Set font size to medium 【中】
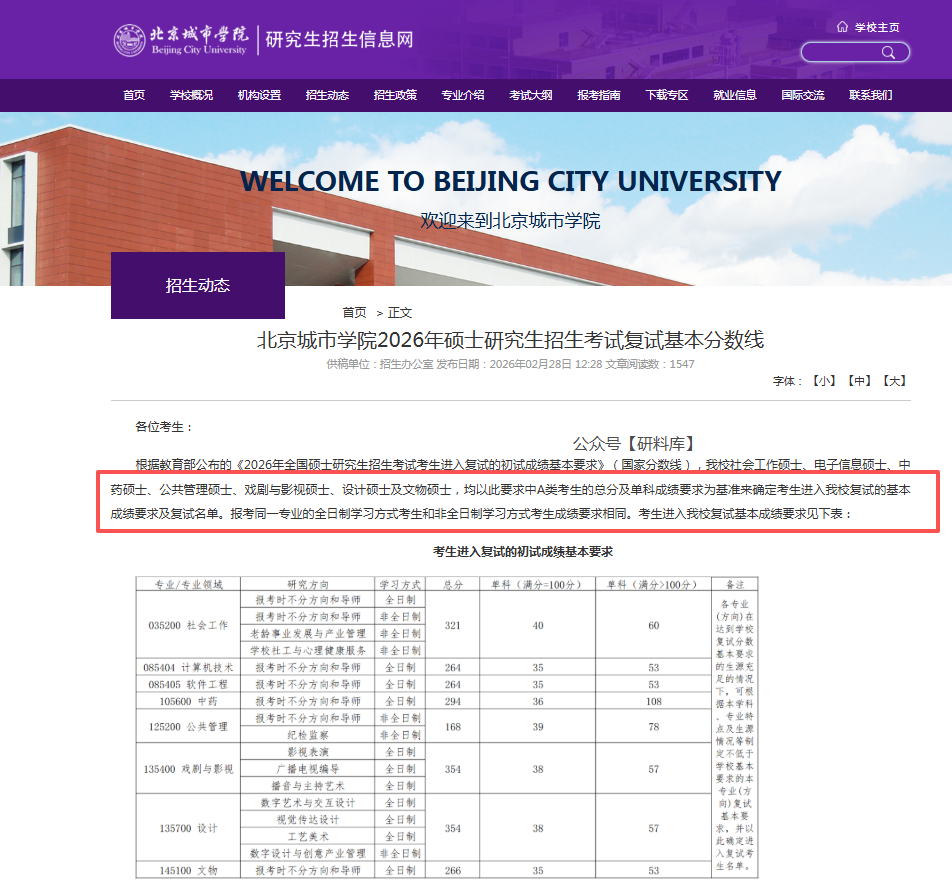This screenshot has height=896, width=952. pos(859,381)
